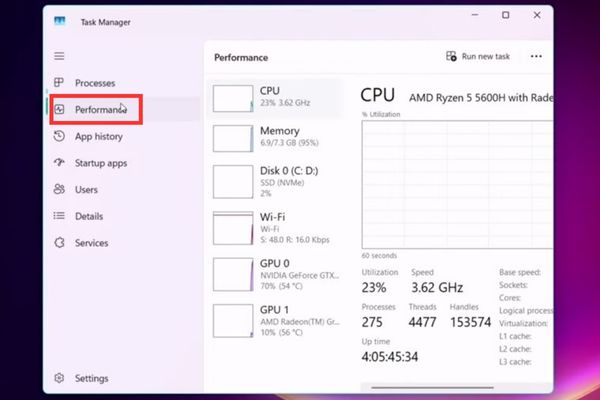Open the Details list icon
Viewport: 600px width, 400px height.
[60, 216]
